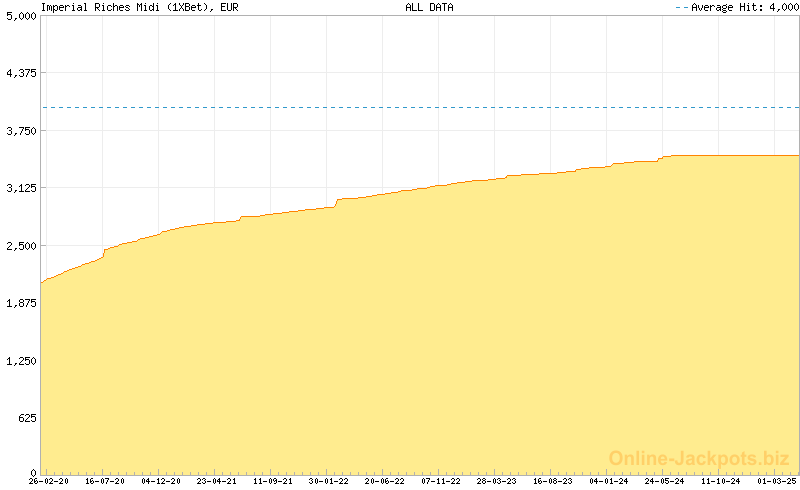The image size is (800, 490).
Task: Click the 26-02-20 date label
Action: click(x=48, y=481)
